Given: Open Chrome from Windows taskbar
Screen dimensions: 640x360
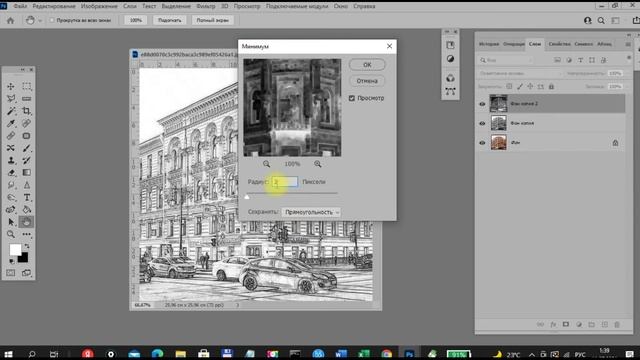Looking at the screenshot, I should click(x=387, y=354).
